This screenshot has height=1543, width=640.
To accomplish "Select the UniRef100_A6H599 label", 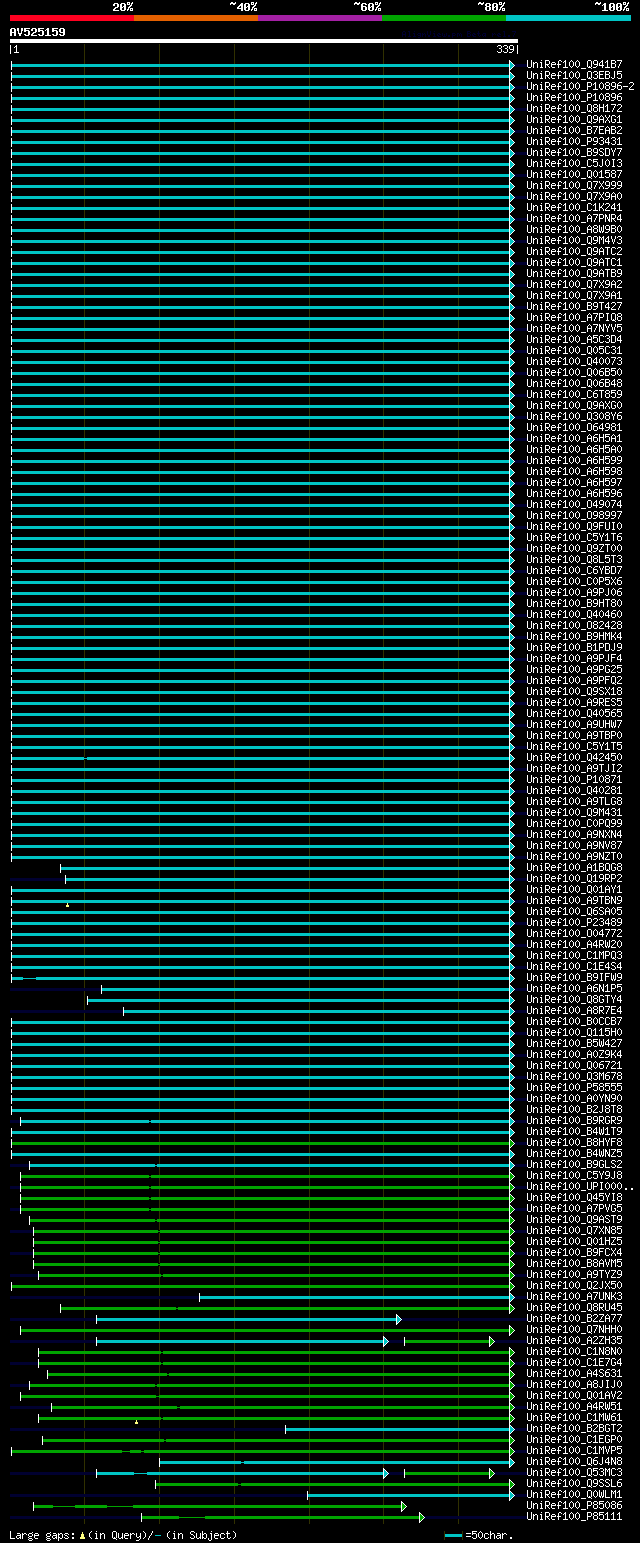I will tap(573, 460).
